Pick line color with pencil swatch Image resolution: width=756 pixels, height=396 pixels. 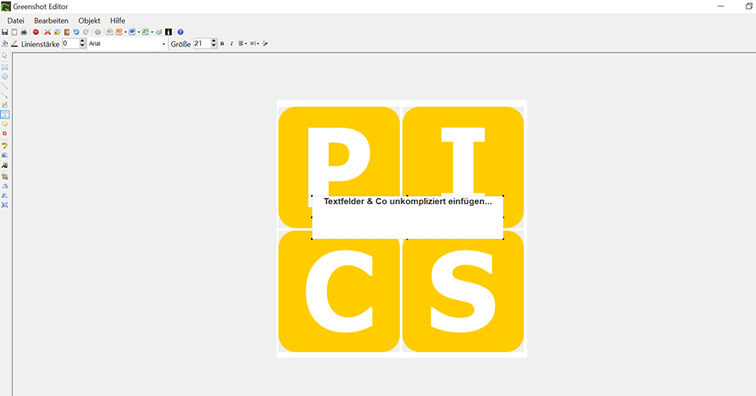point(14,44)
